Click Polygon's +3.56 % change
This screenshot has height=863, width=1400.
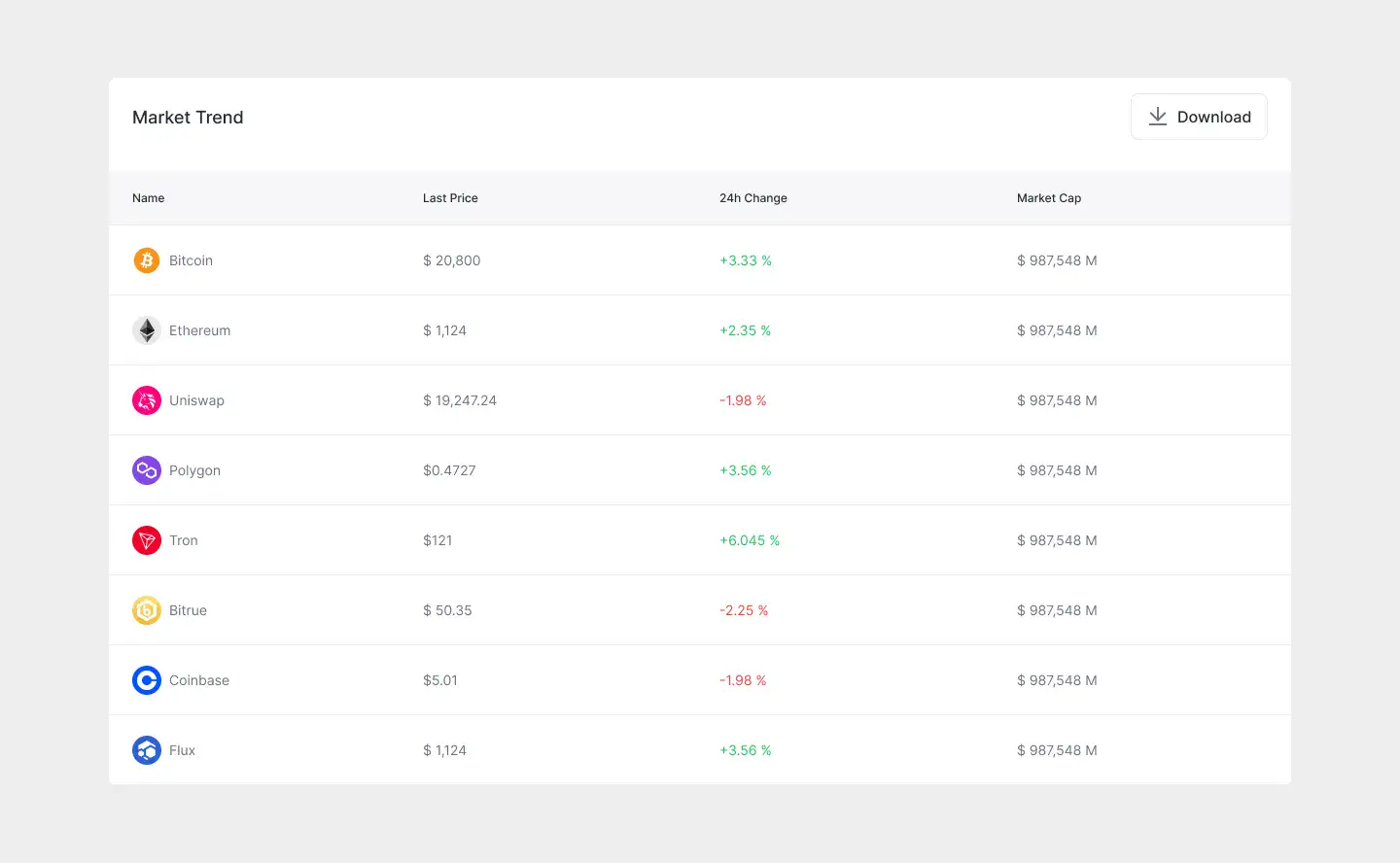(x=746, y=470)
